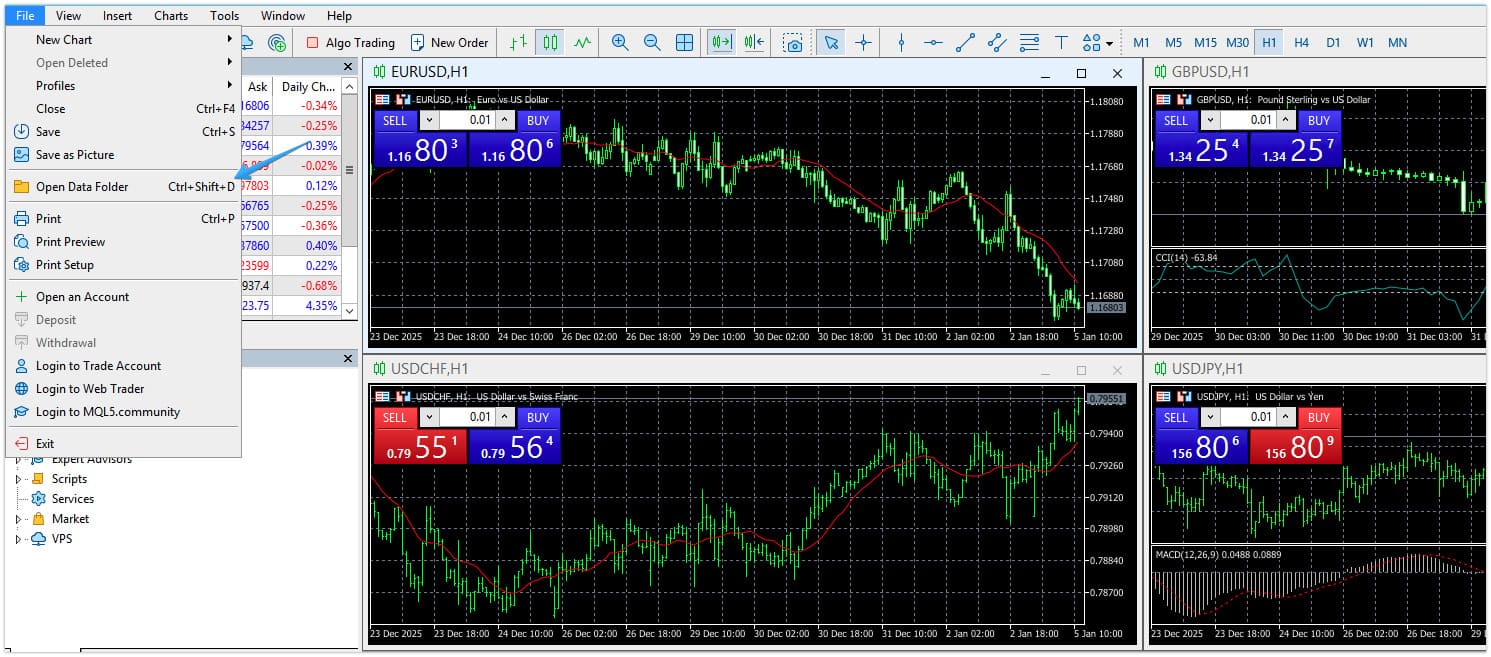The image size is (1491, 657).
Task: Toggle auto scroll to latest bars
Action: coord(721,42)
